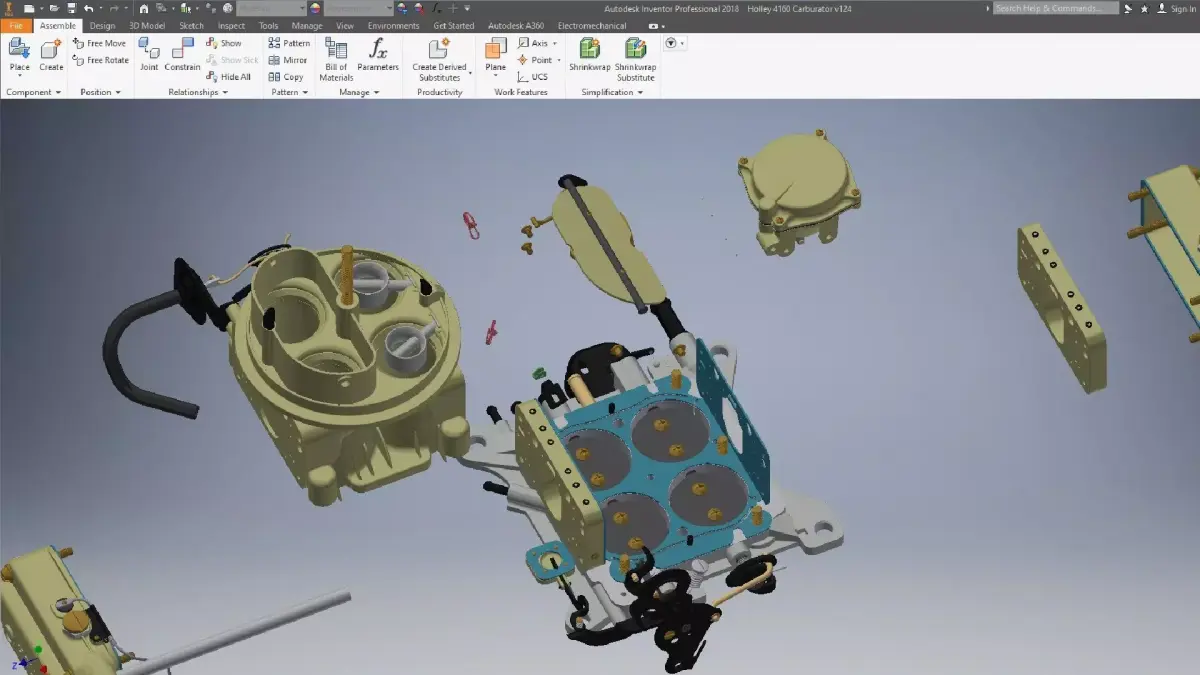The width and height of the screenshot is (1200, 675).
Task: Select the Plane work feature tool
Action: 495,55
